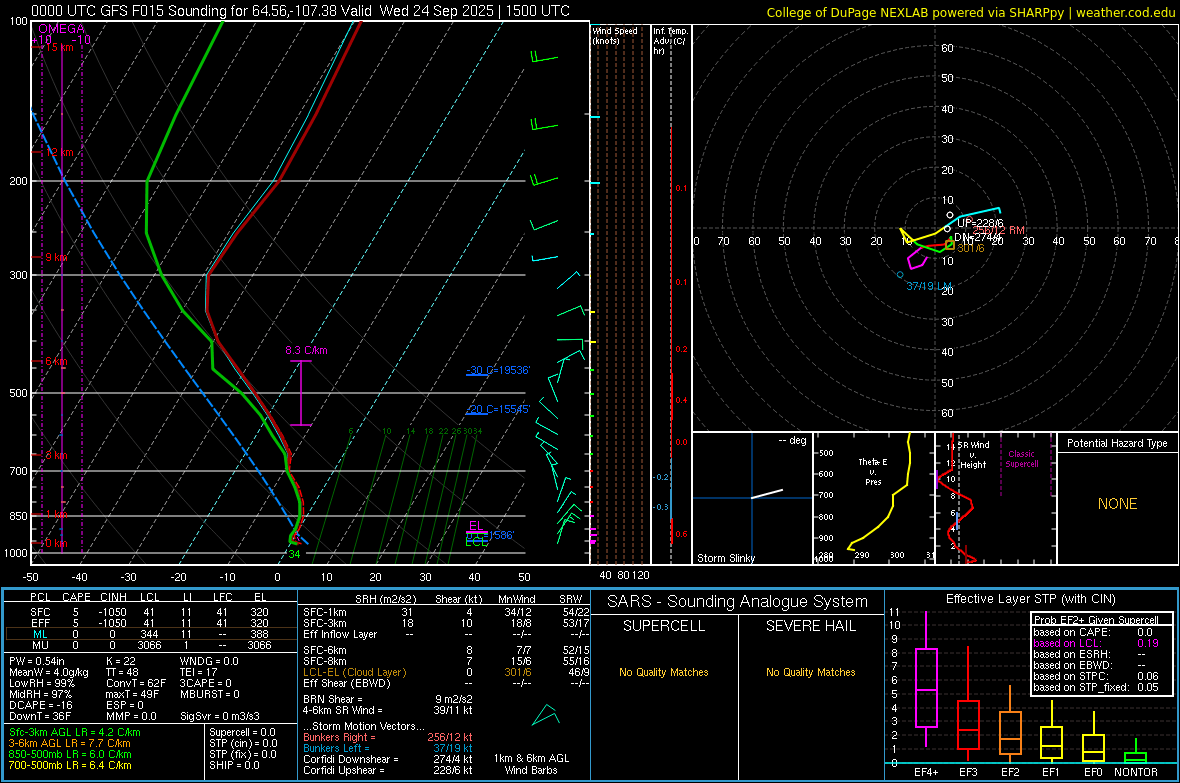Click the SARS - Sounding Analogue System title
The width and height of the screenshot is (1180, 783).
[x=737, y=602]
